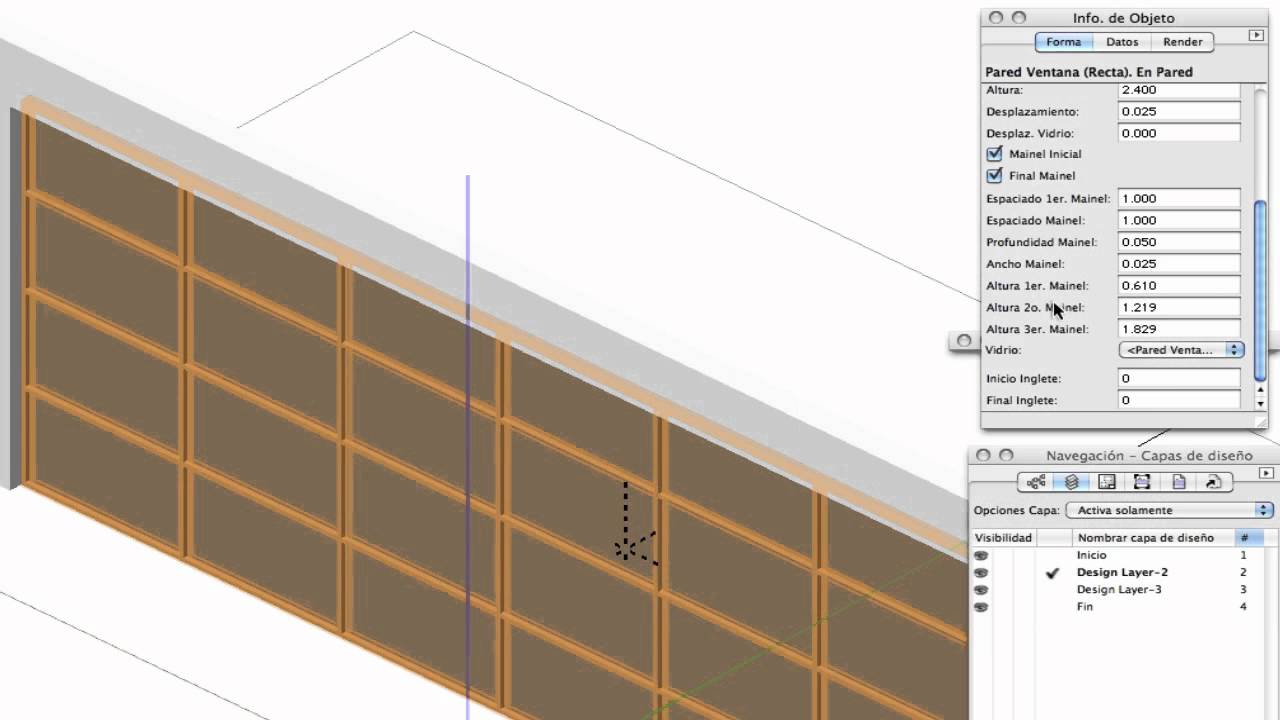Screen dimensions: 1280x720
Task: Click the Espaciado Mainel value field
Action: 1179,220
